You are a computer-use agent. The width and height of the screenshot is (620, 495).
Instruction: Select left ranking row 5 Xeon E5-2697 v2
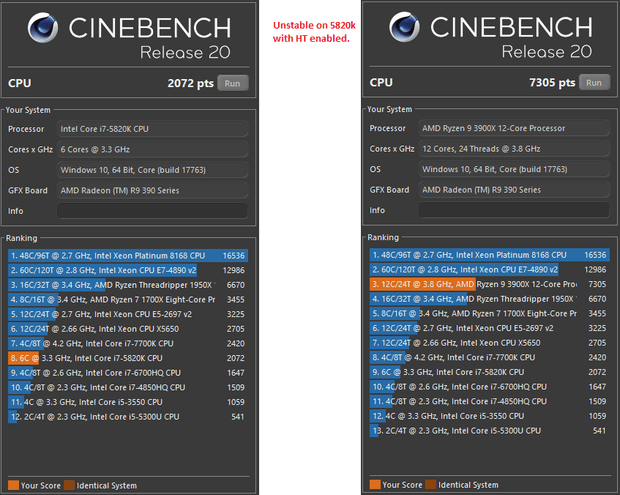[128, 314]
